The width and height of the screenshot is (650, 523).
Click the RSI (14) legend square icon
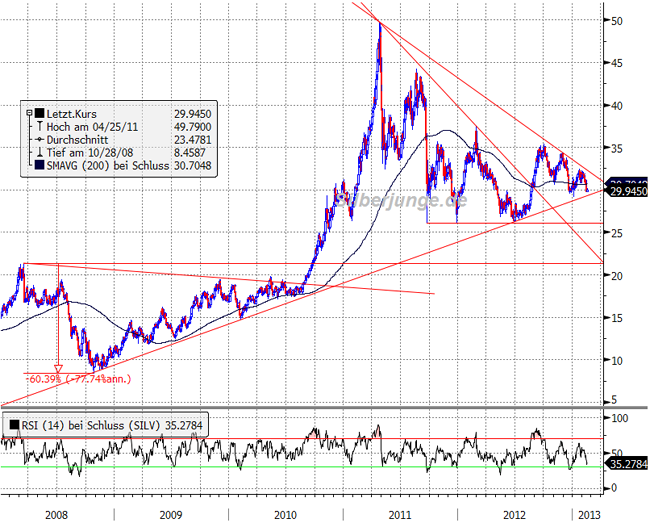(x=11, y=424)
